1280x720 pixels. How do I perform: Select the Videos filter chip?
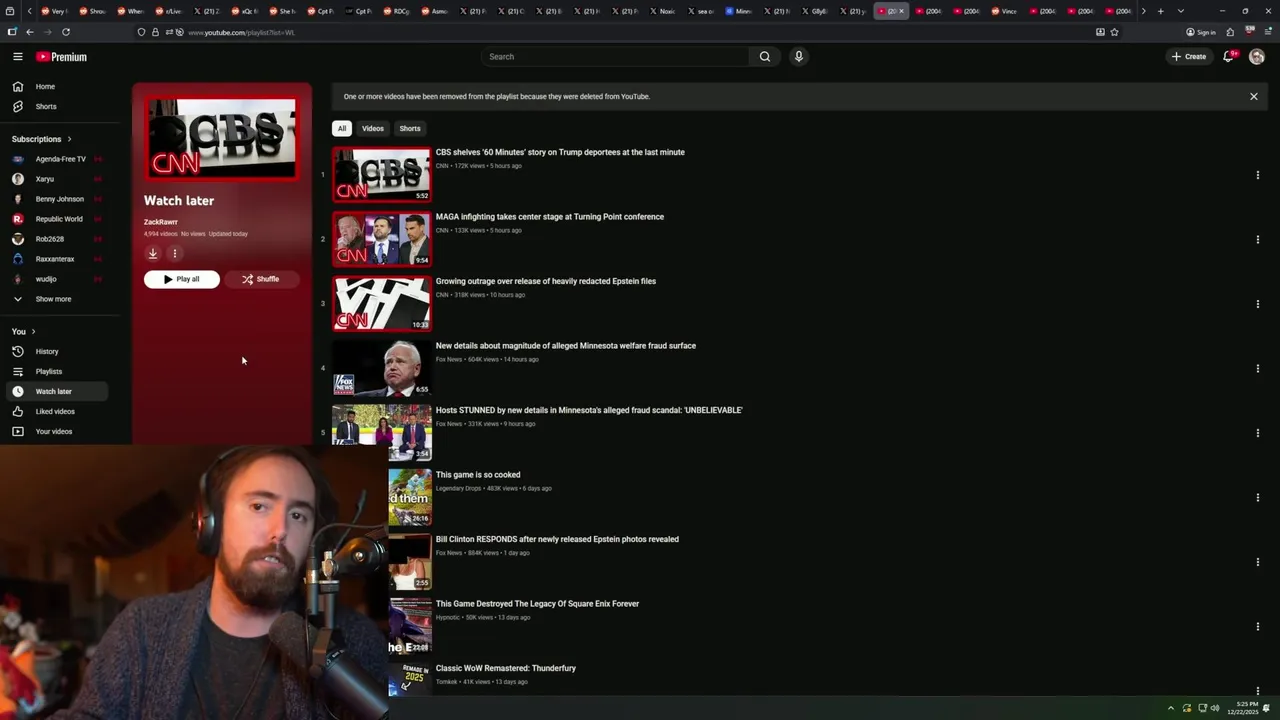[x=373, y=129]
